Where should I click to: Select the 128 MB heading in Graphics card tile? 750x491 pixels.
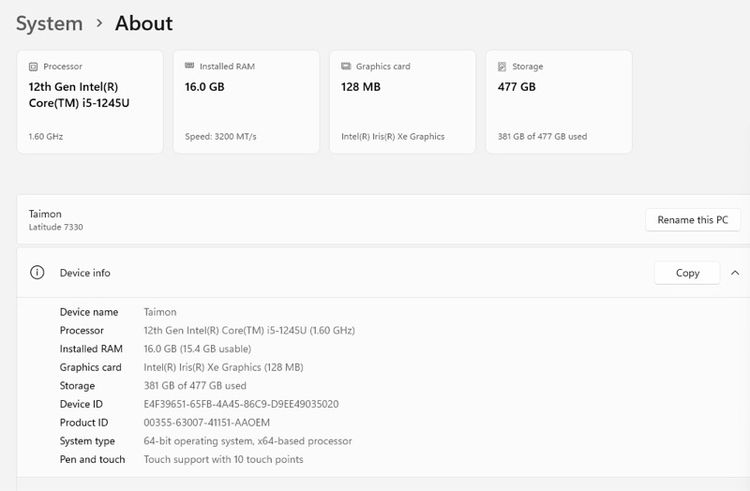point(361,87)
